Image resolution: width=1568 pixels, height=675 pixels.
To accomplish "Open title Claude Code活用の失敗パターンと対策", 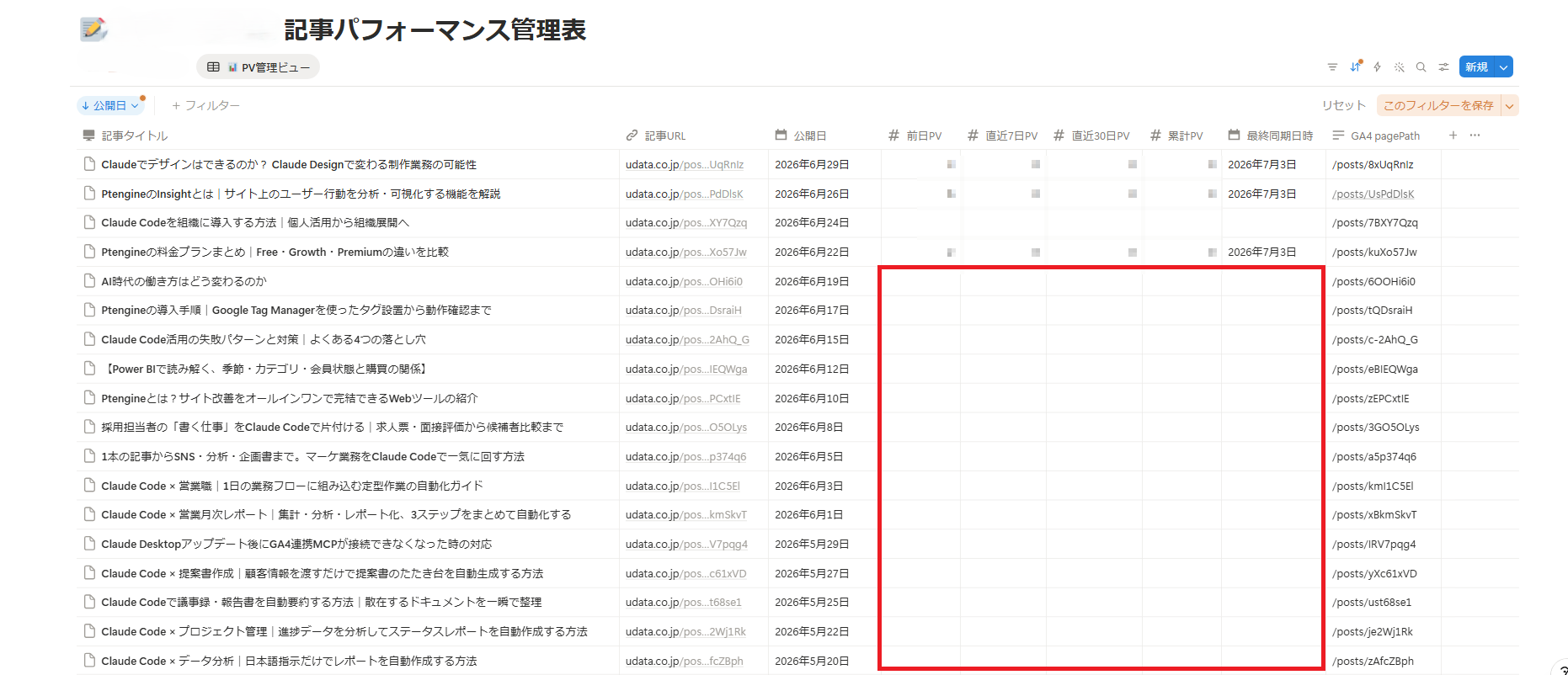I will point(264,339).
